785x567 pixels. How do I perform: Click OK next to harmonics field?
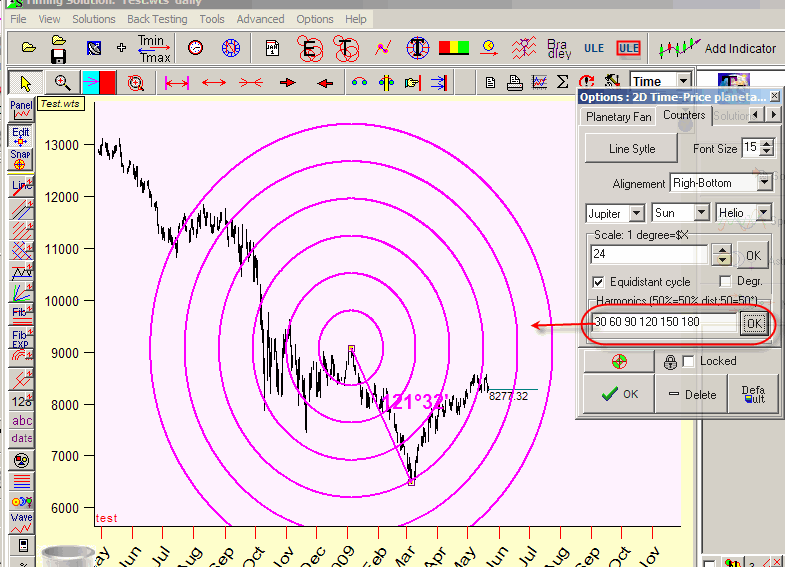pos(754,323)
